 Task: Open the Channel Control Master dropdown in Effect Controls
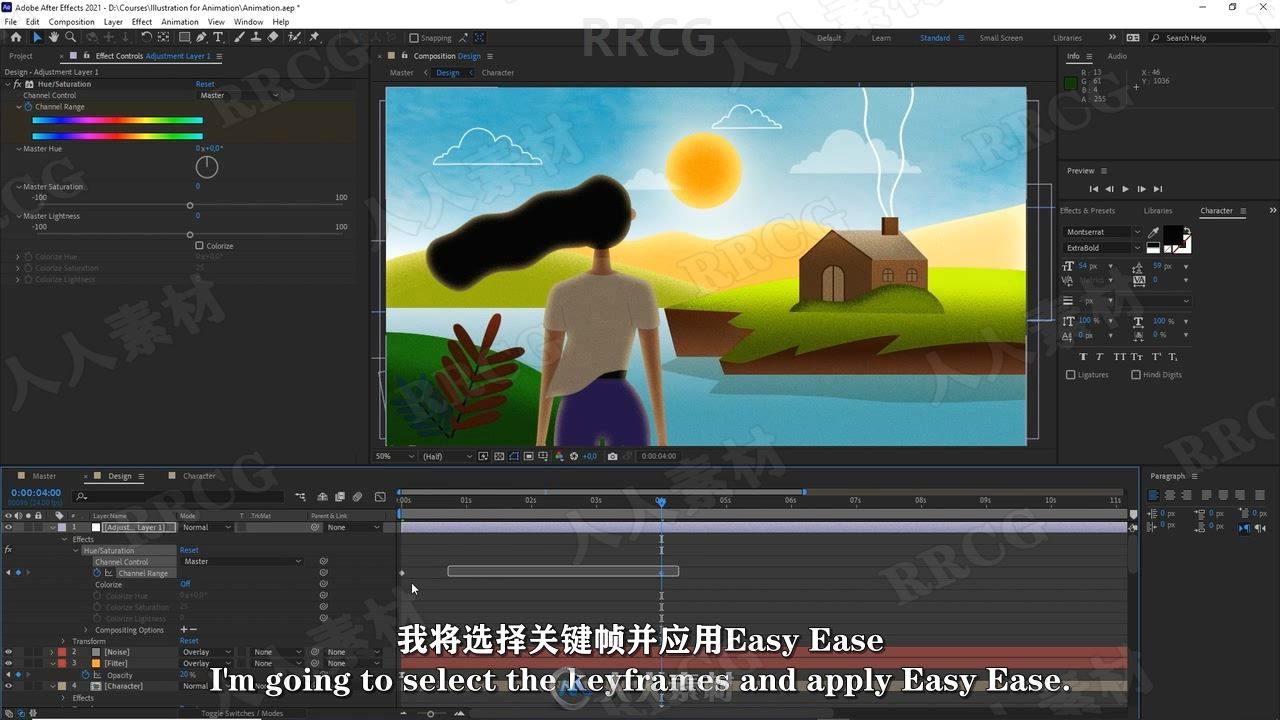click(240, 96)
